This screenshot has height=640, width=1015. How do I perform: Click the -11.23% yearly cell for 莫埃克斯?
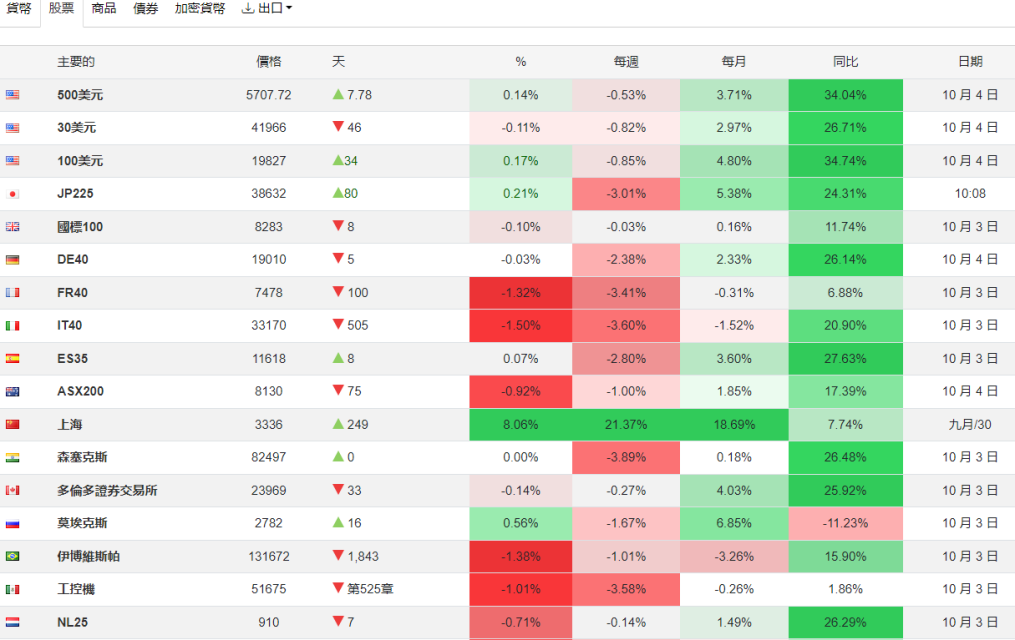pos(845,523)
